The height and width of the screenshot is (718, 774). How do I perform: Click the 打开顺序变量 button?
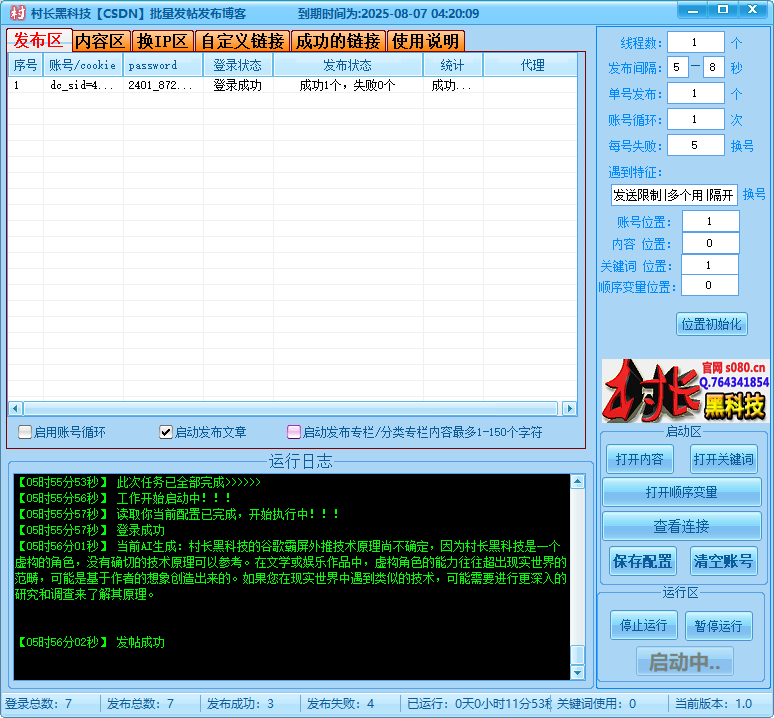click(682, 492)
